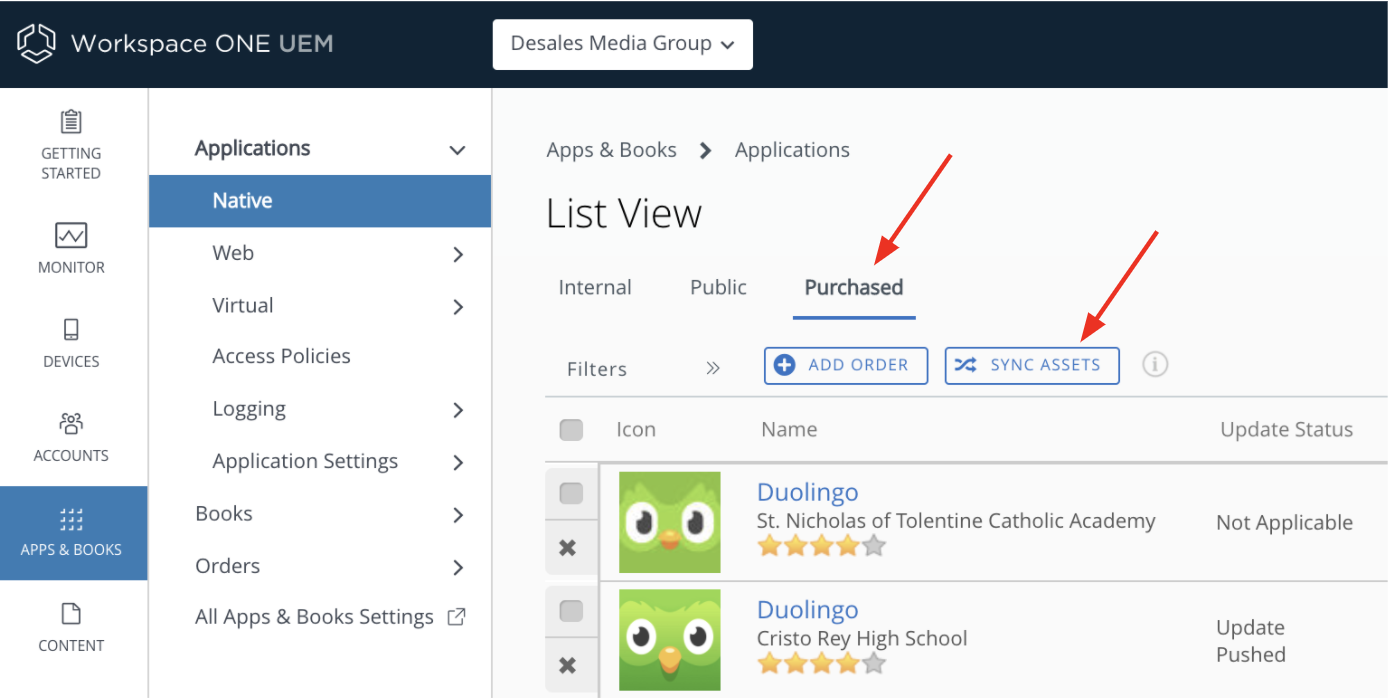Screen dimensions: 1392x698
Task: Open the Desales Media Group organization dropdown
Action: [623, 44]
